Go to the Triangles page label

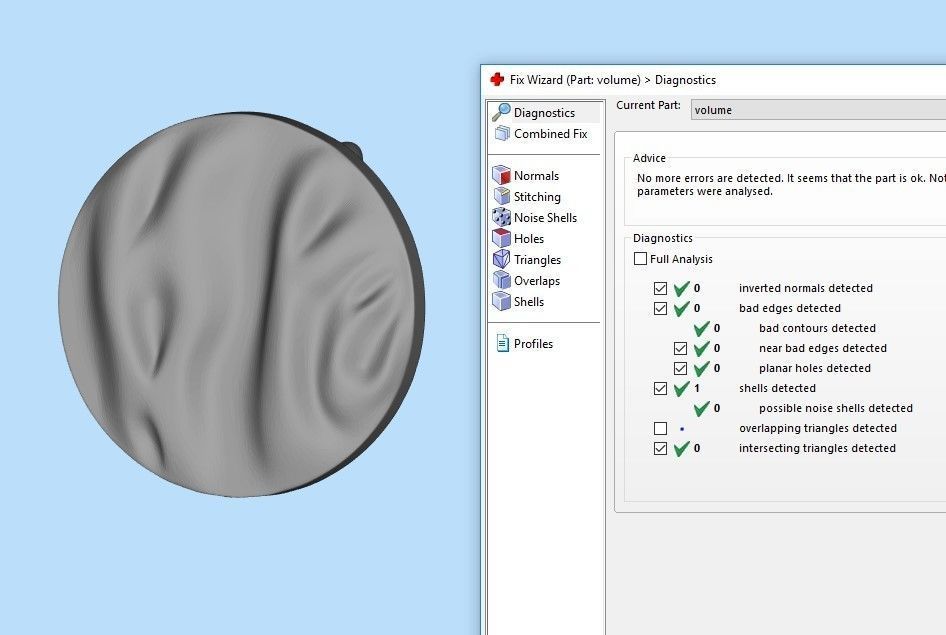tap(537, 260)
